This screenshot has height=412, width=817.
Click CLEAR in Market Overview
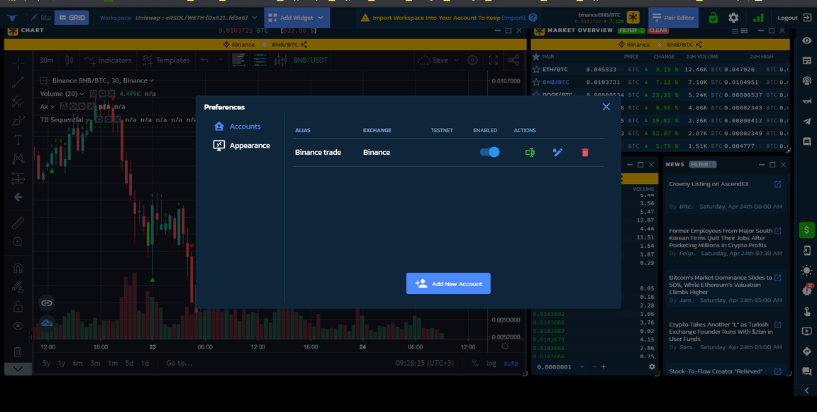tap(658, 31)
